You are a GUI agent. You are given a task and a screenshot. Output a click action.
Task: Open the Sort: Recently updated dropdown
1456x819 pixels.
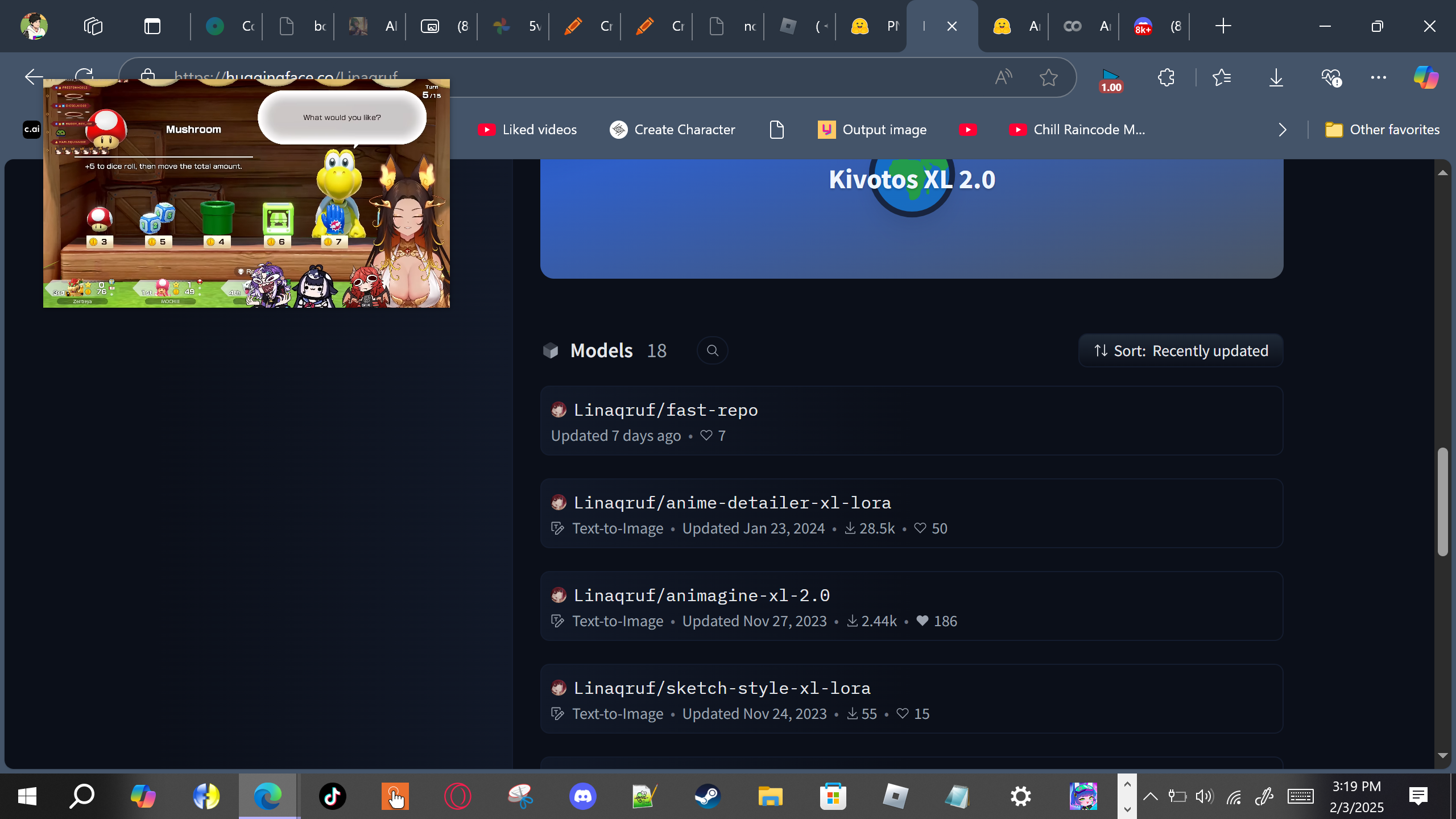click(1181, 350)
